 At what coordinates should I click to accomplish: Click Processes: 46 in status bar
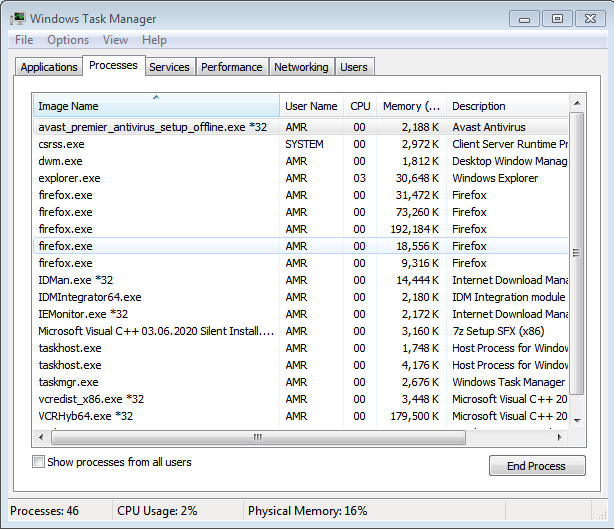[44, 511]
